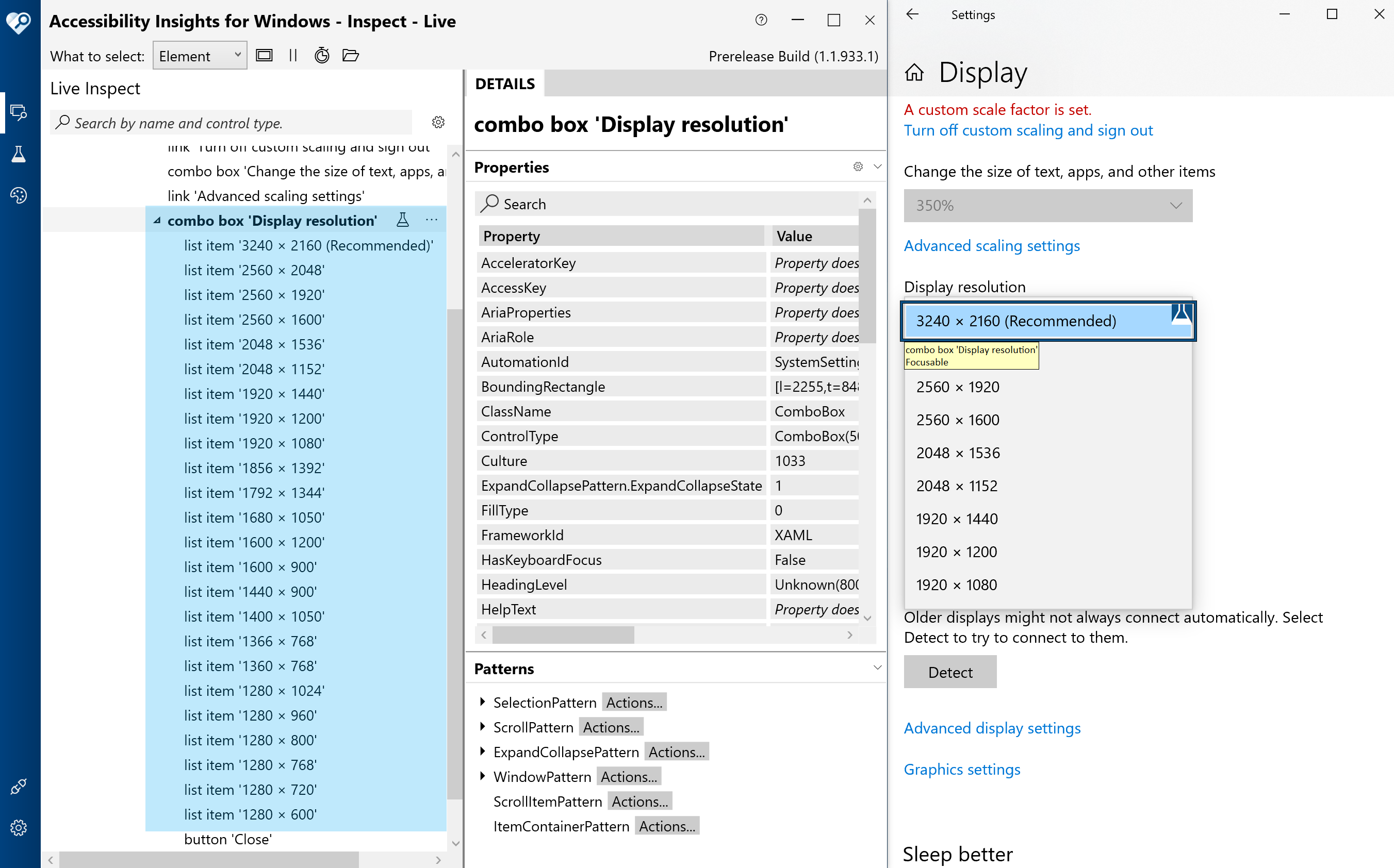Viewport: 1394px width, 868px height.
Task: Click the Properties table horizontal scrollbar
Action: coord(563,635)
